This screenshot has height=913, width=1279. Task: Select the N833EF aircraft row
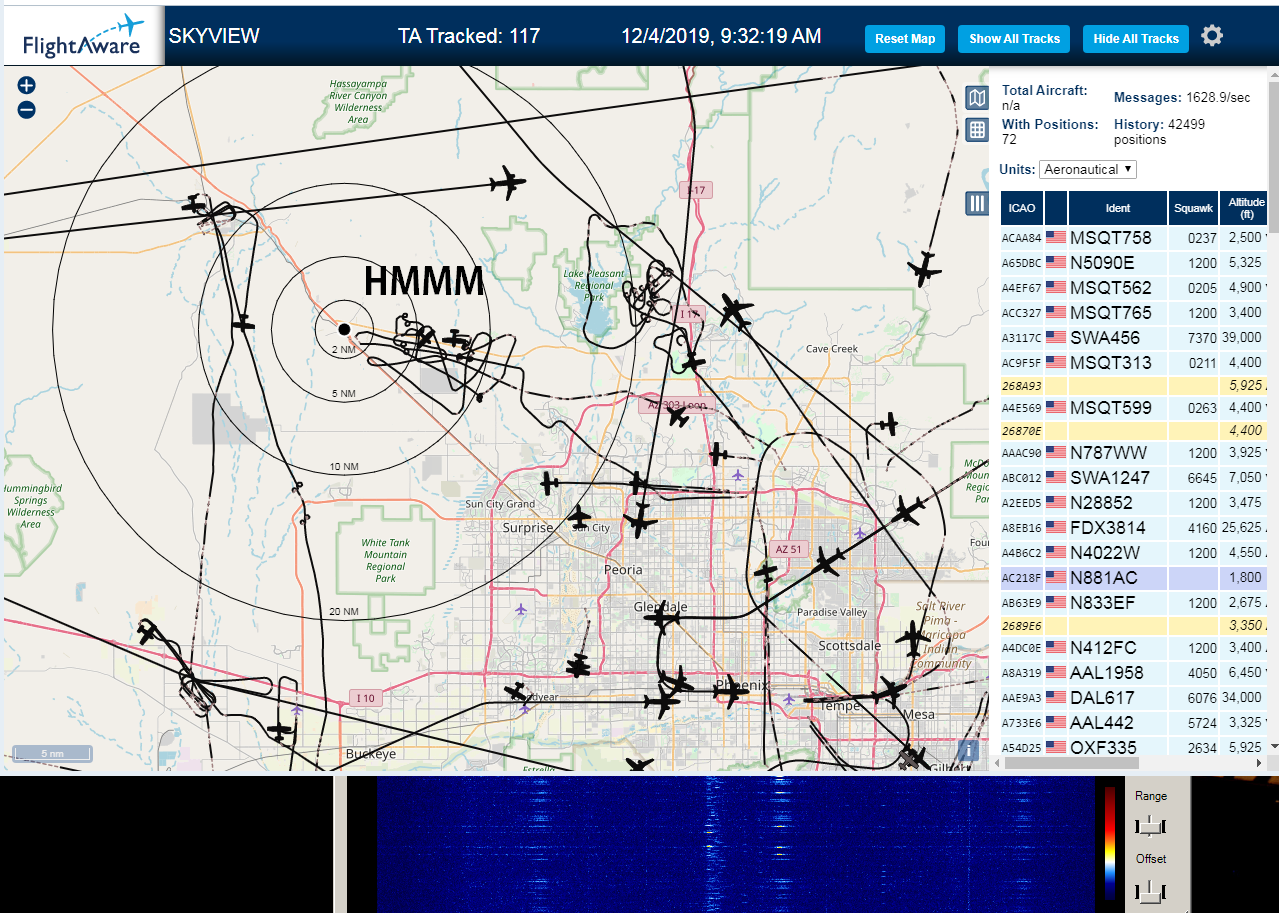(1134, 603)
